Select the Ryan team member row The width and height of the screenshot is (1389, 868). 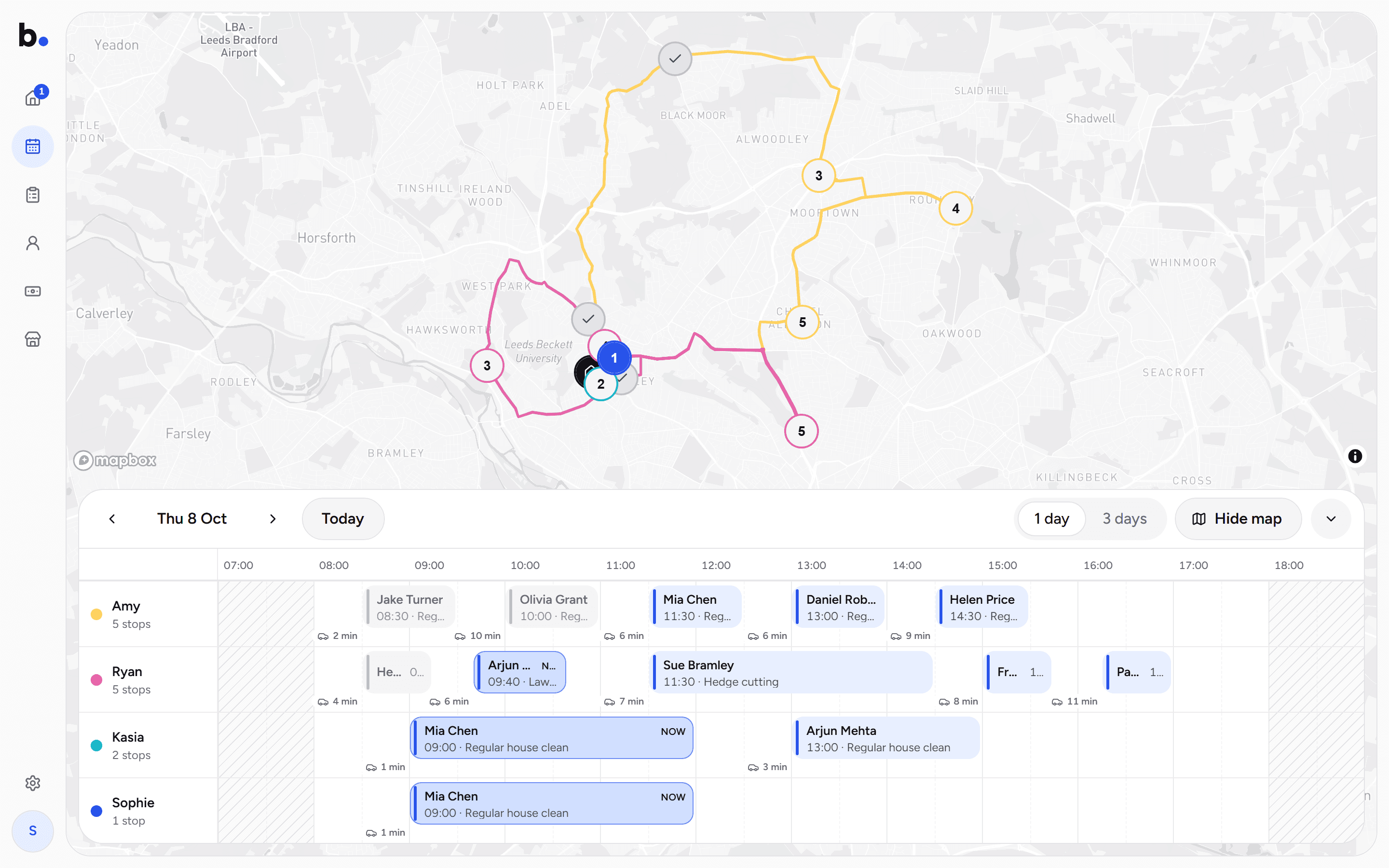click(x=148, y=680)
